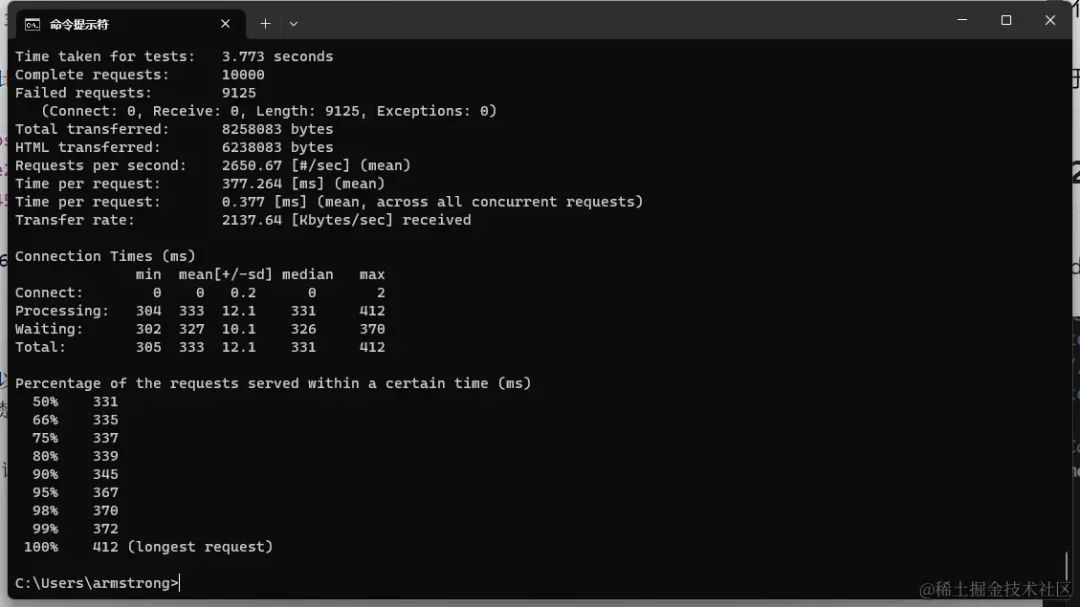Click the C:\Users\armstrong> prompt line
The height and width of the screenshot is (607, 1080).
click(x=97, y=583)
